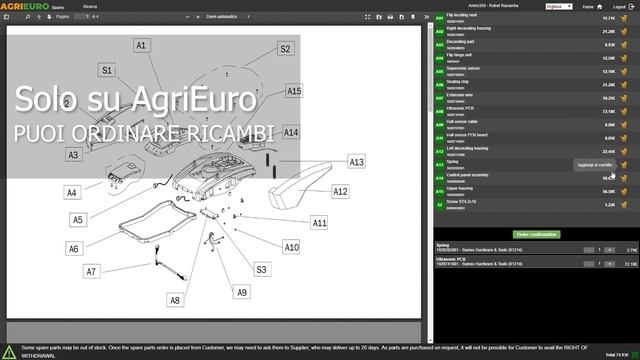Click the A6 label in the diagram
Image resolution: width=640 pixels, height=360 pixels.
73,249
